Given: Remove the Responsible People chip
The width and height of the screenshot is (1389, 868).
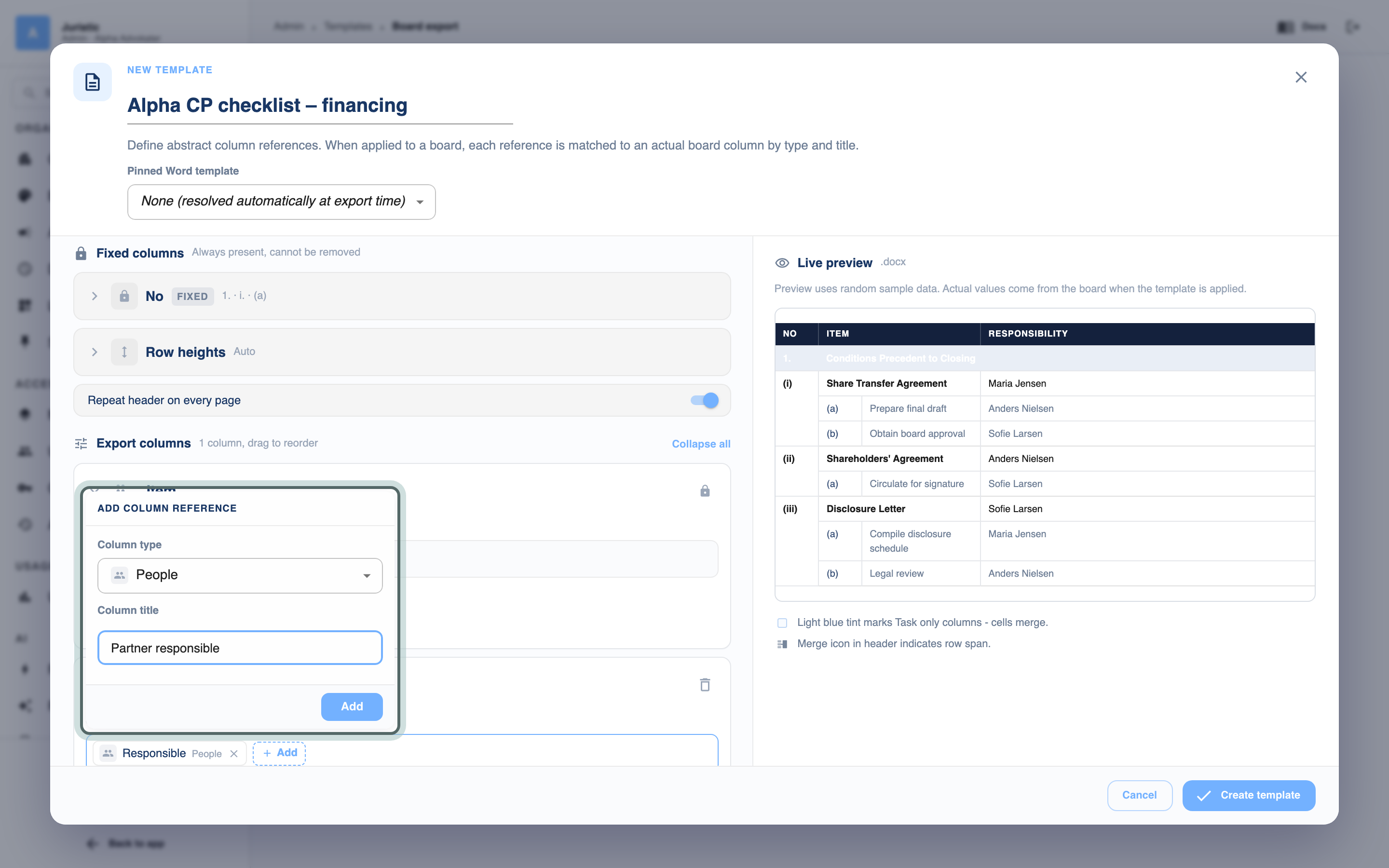Looking at the screenshot, I should pyautogui.click(x=233, y=754).
